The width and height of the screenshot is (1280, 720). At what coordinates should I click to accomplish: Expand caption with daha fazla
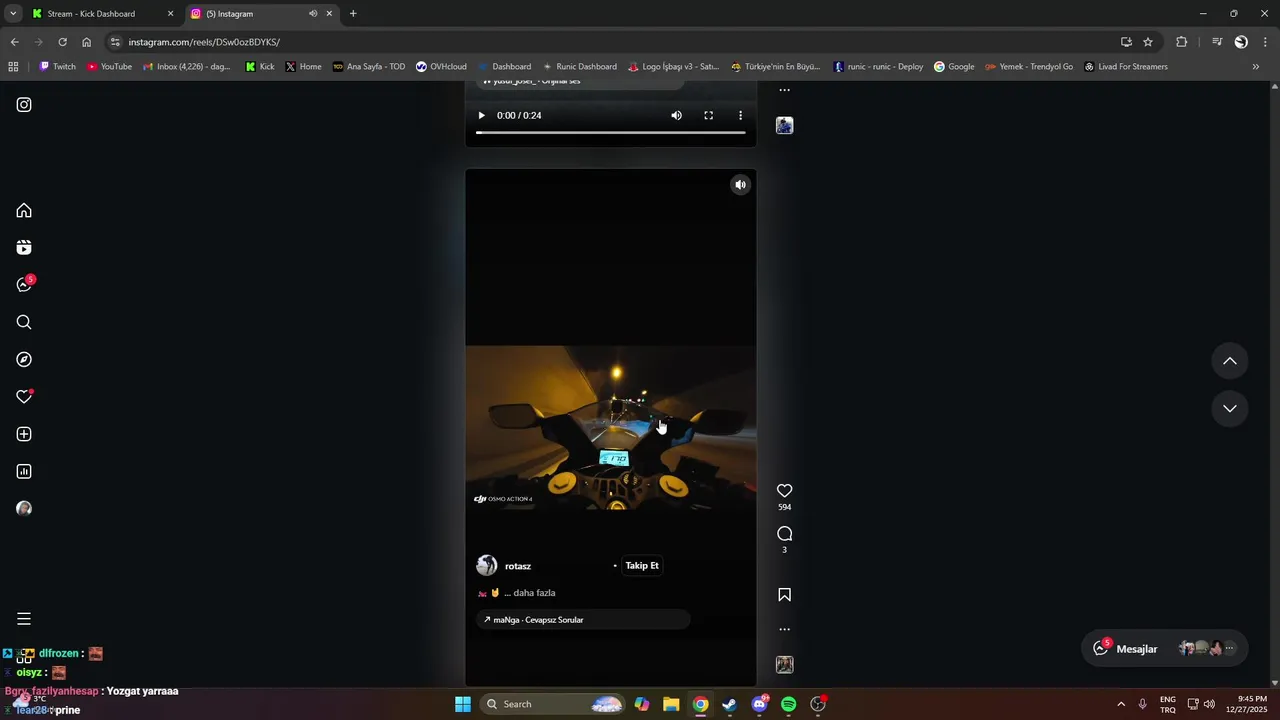pos(535,593)
